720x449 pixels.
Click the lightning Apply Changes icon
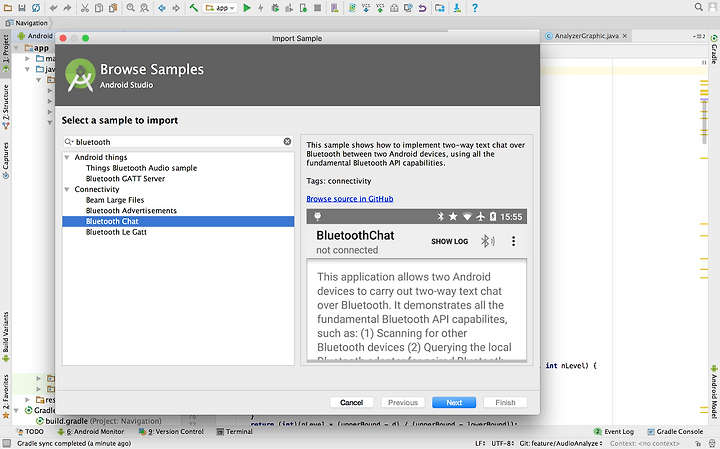point(260,8)
